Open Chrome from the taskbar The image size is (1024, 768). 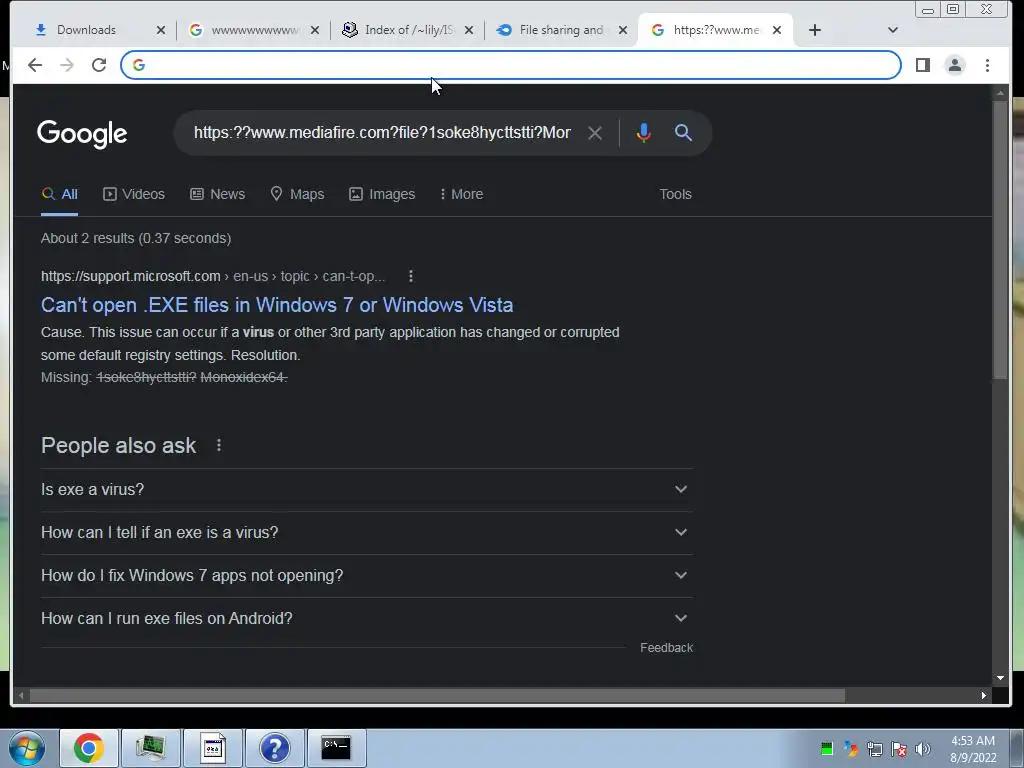pos(89,748)
